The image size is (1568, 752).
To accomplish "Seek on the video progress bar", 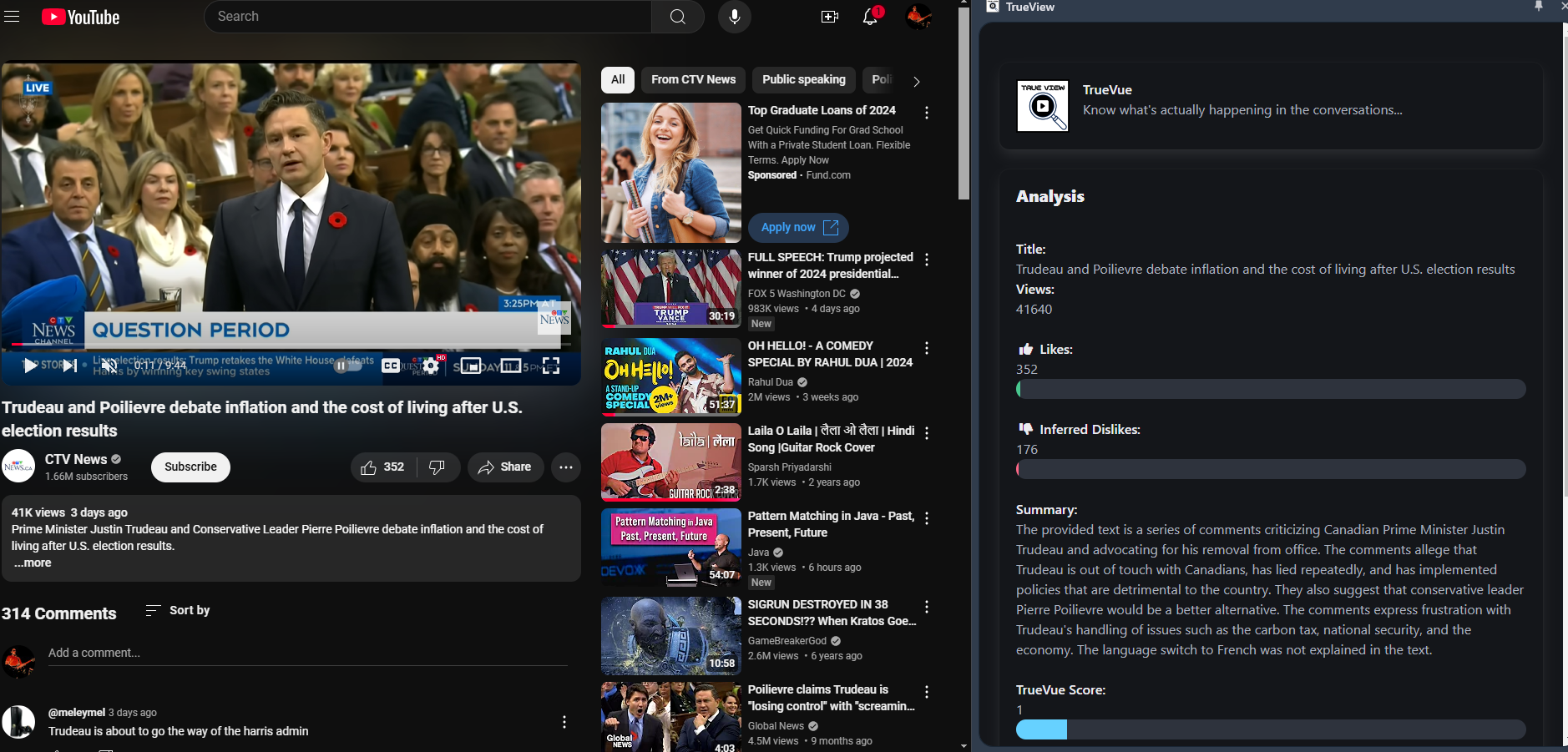I will [x=291, y=344].
